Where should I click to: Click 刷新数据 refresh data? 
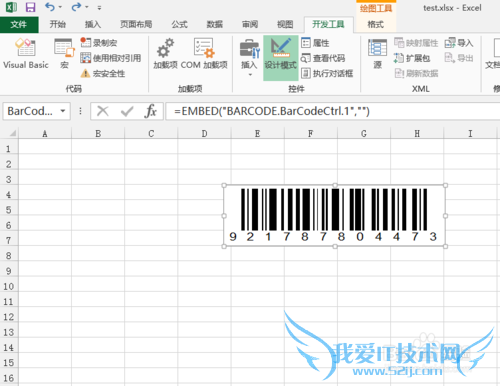click(416, 73)
